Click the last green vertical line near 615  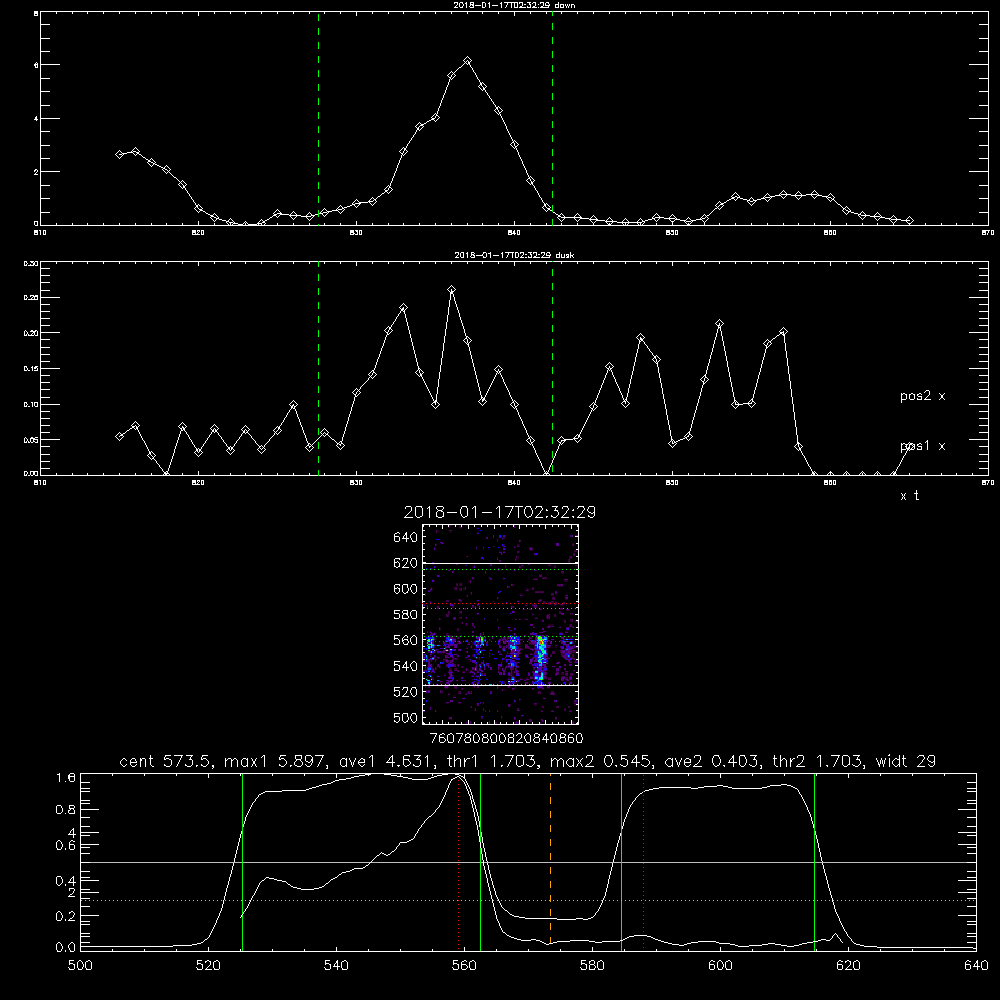click(x=814, y=861)
